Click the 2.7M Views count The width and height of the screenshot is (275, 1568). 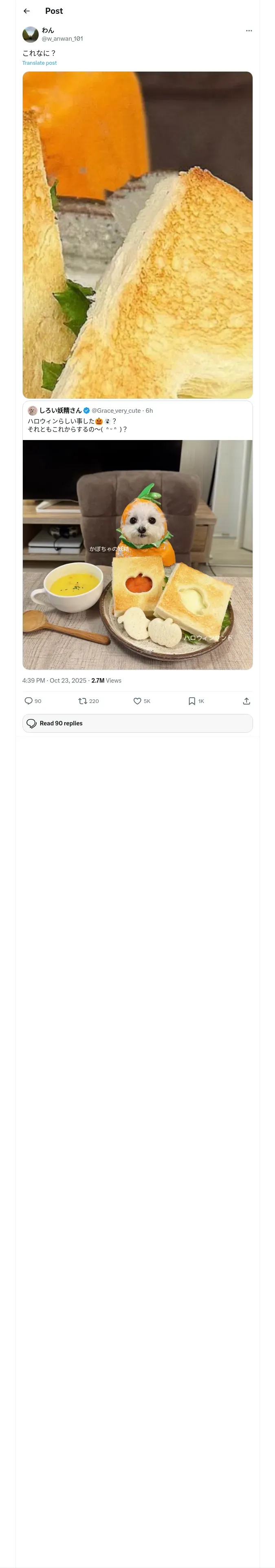tap(106, 681)
